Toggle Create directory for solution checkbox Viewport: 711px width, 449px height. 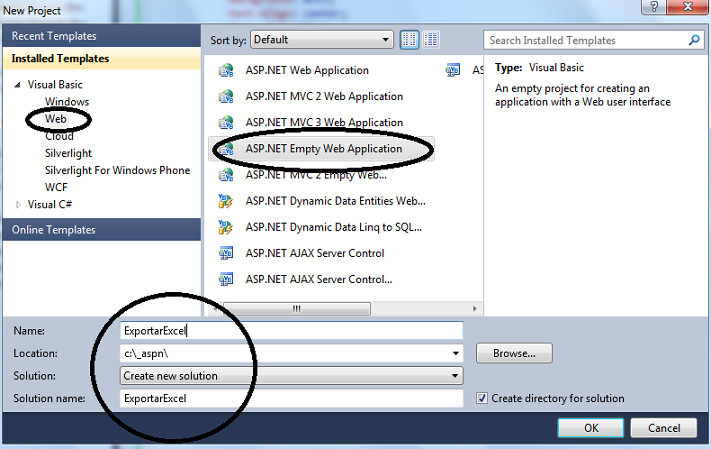pos(482,398)
